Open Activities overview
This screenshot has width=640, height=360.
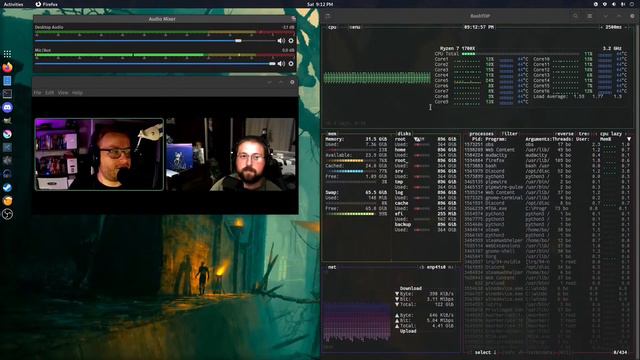(13, 4)
